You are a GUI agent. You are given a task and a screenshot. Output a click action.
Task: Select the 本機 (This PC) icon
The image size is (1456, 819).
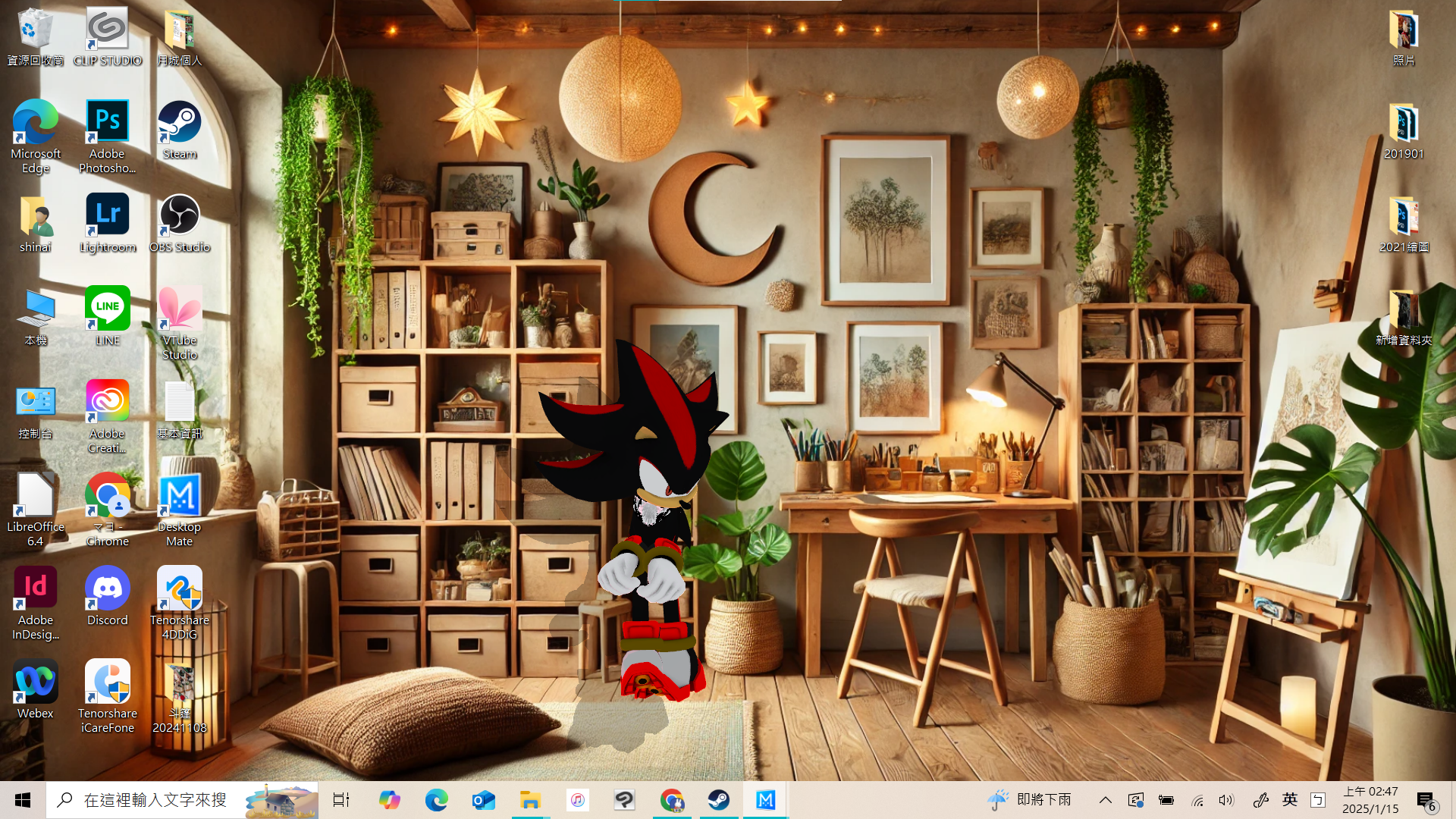(35, 317)
